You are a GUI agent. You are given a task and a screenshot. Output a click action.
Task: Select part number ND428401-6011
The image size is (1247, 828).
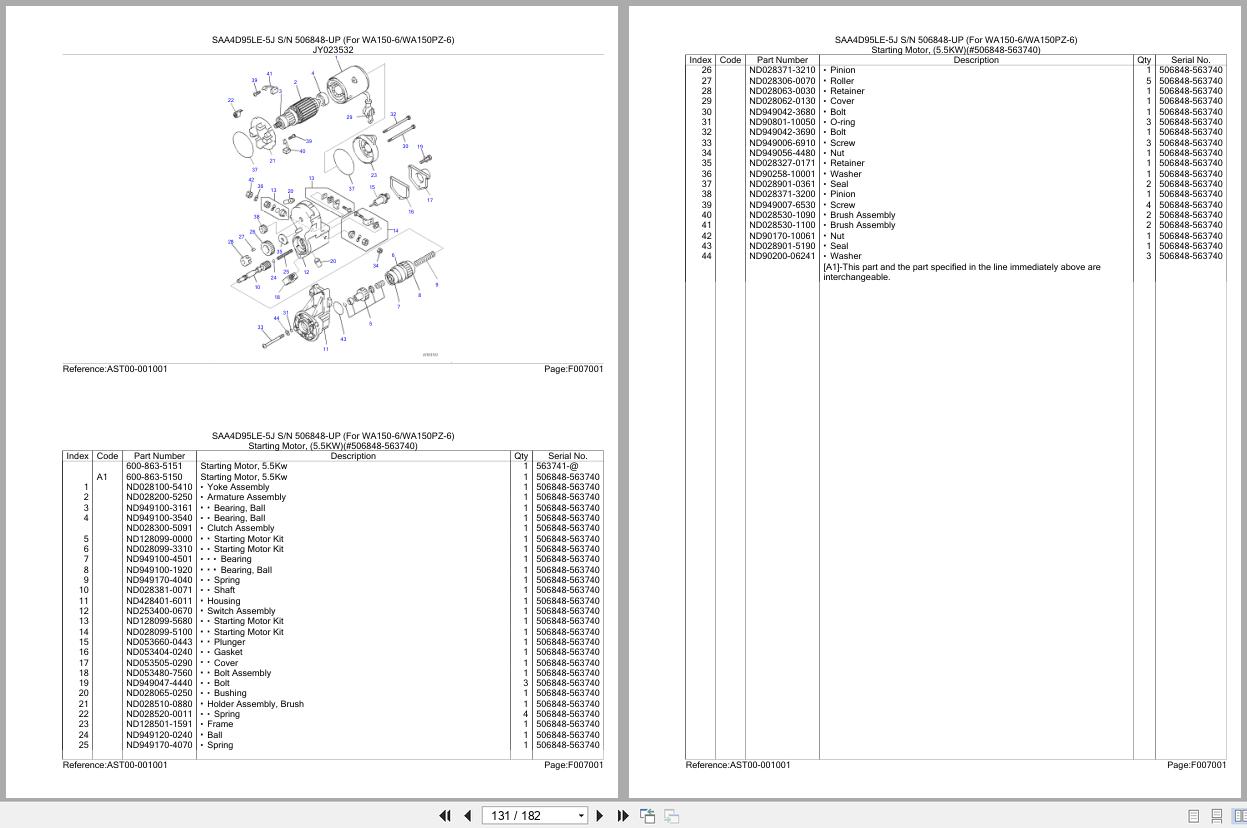159,601
